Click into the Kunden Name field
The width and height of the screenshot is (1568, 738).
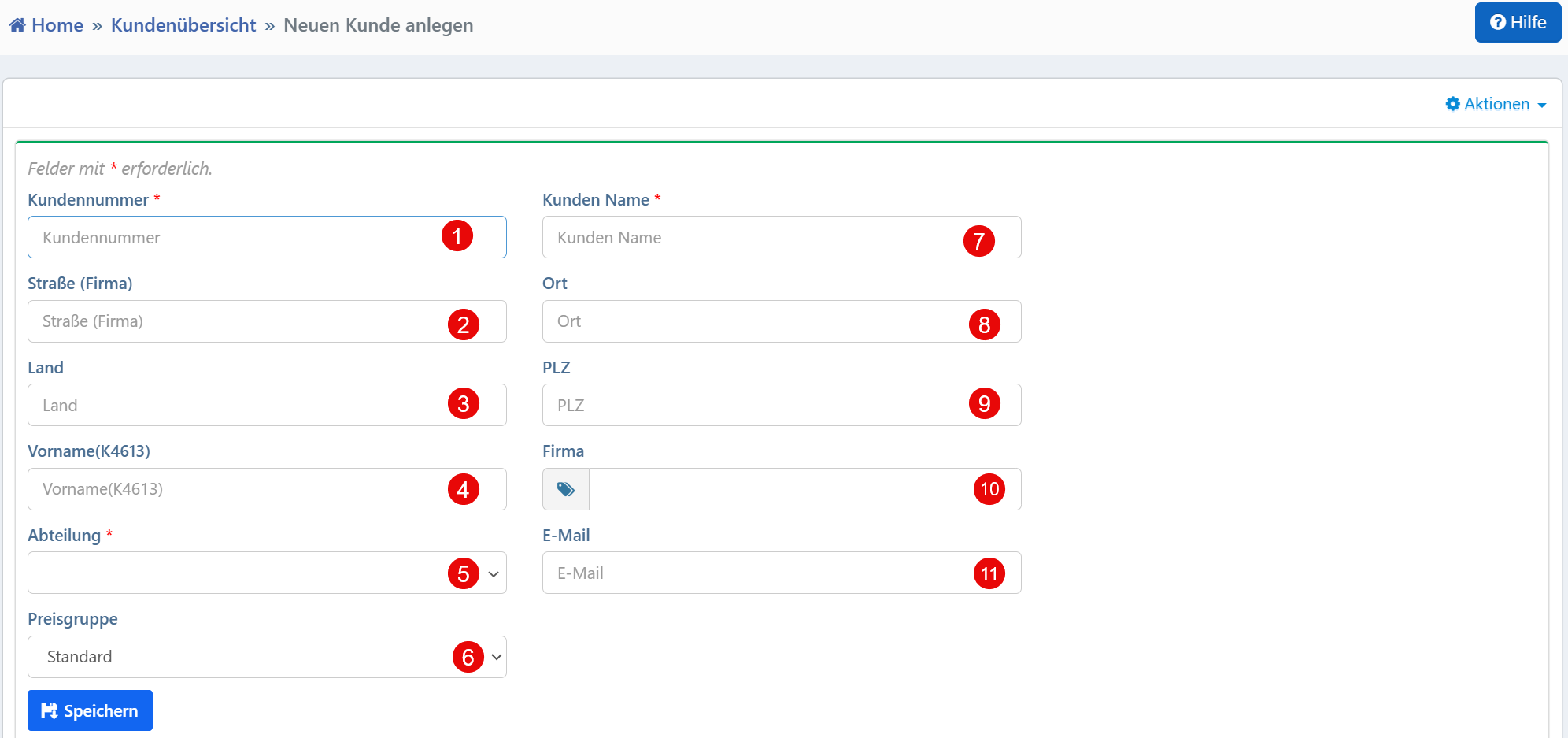click(748, 237)
